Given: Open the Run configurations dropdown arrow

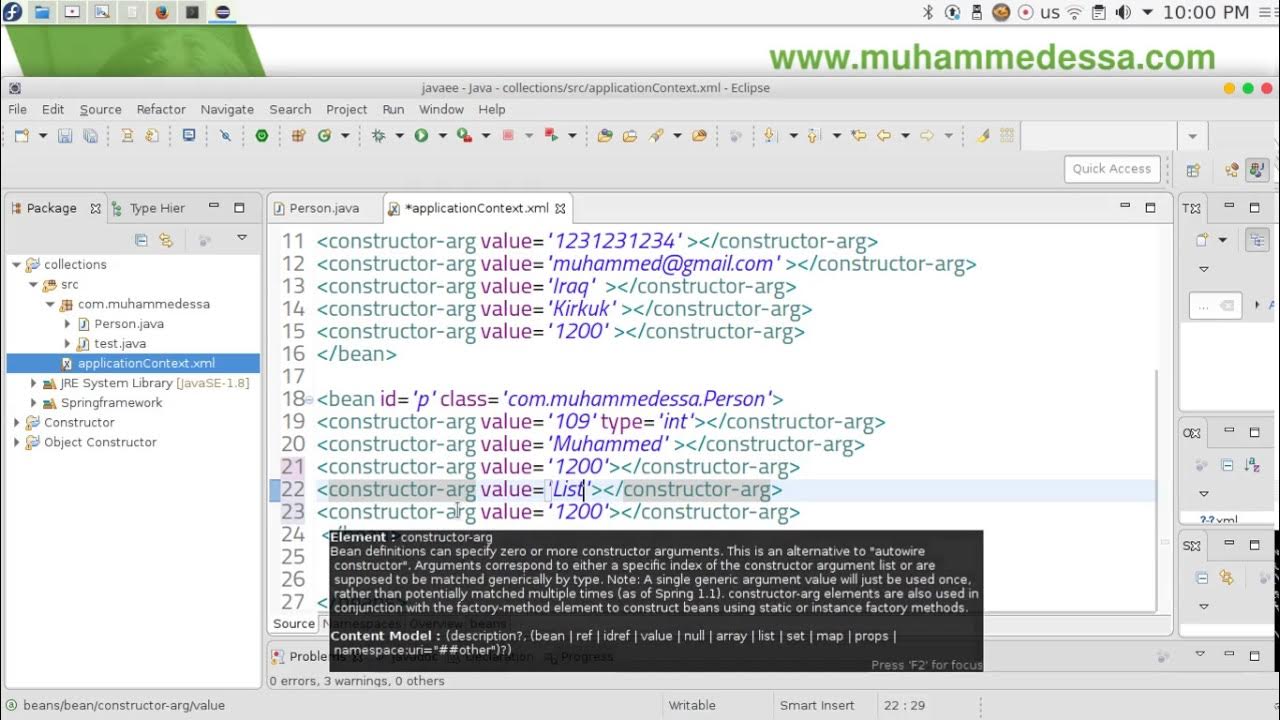Looking at the screenshot, I should 442,136.
